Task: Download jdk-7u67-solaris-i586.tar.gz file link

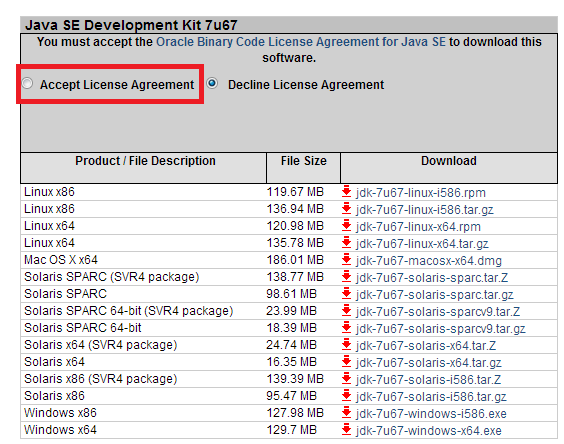Action: tap(431, 397)
